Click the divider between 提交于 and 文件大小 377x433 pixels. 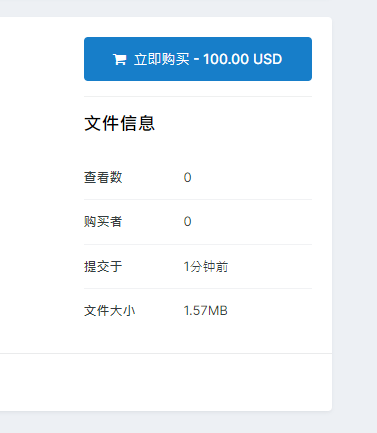[x=198, y=289]
